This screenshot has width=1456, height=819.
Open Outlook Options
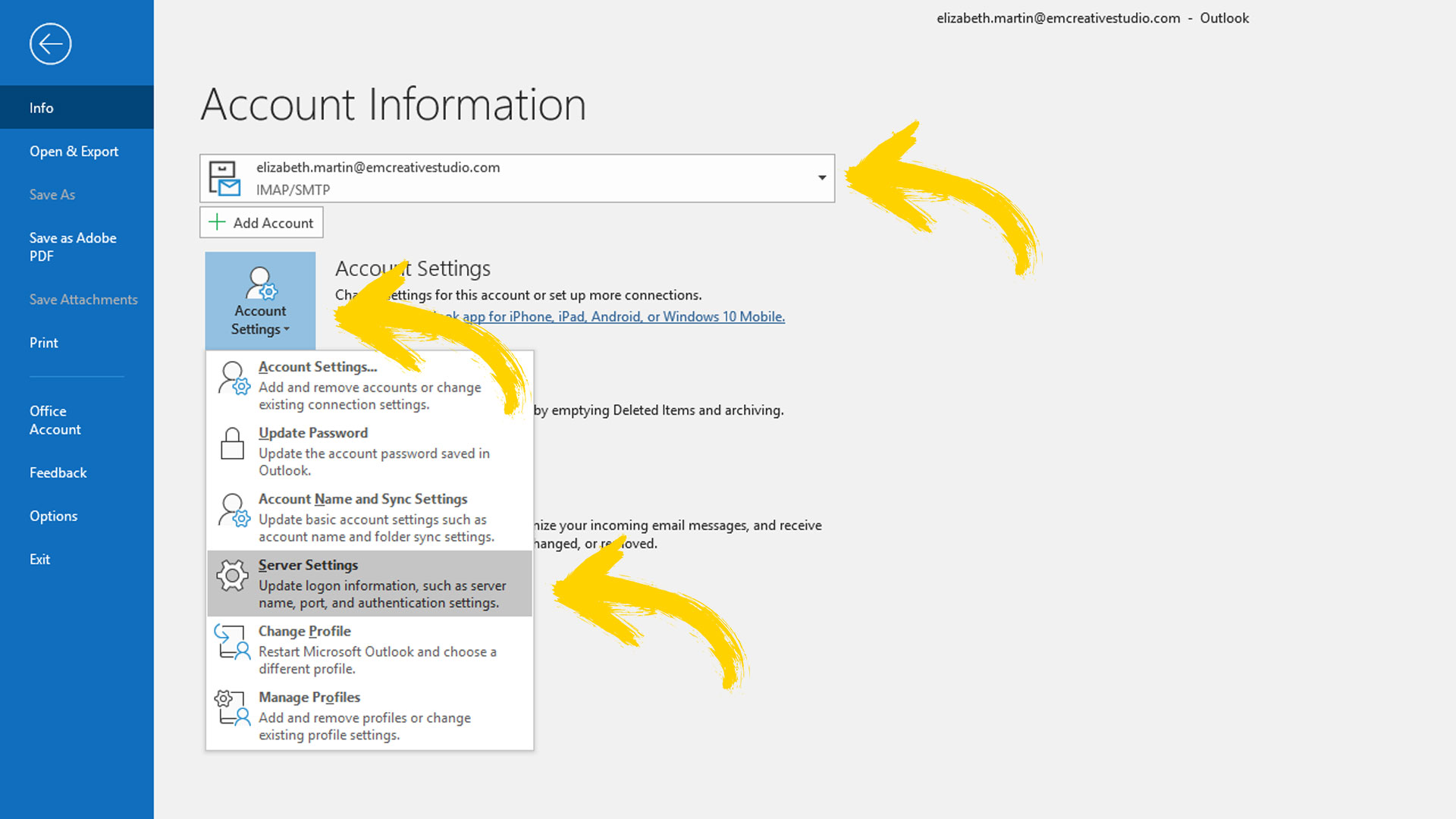77,516
